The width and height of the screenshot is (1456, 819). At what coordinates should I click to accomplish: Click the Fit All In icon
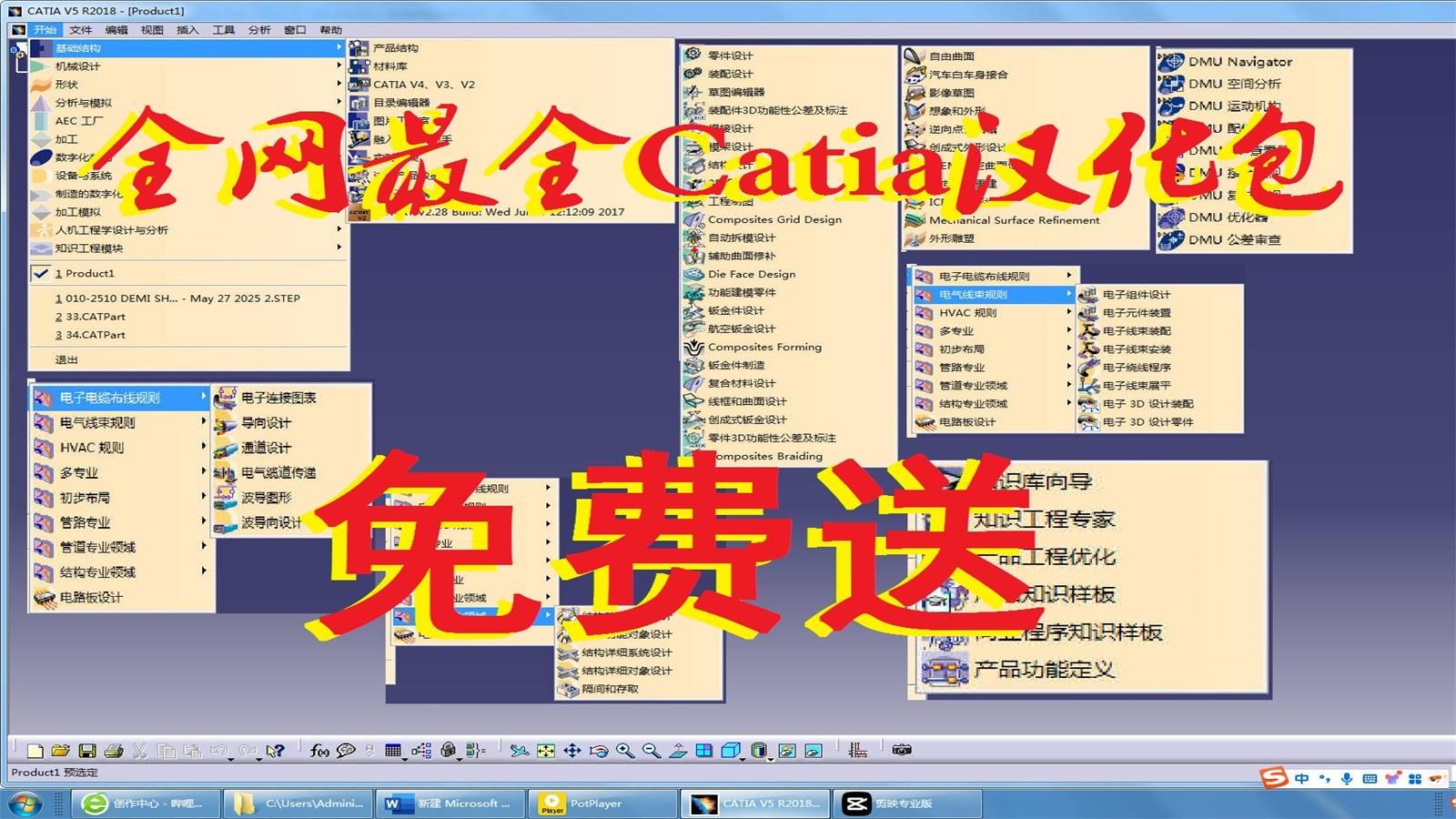(545, 751)
